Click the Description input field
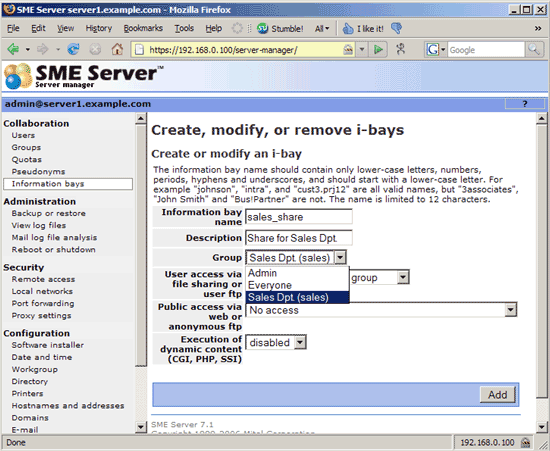The height and width of the screenshot is (451, 550). click(x=299, y=238)
